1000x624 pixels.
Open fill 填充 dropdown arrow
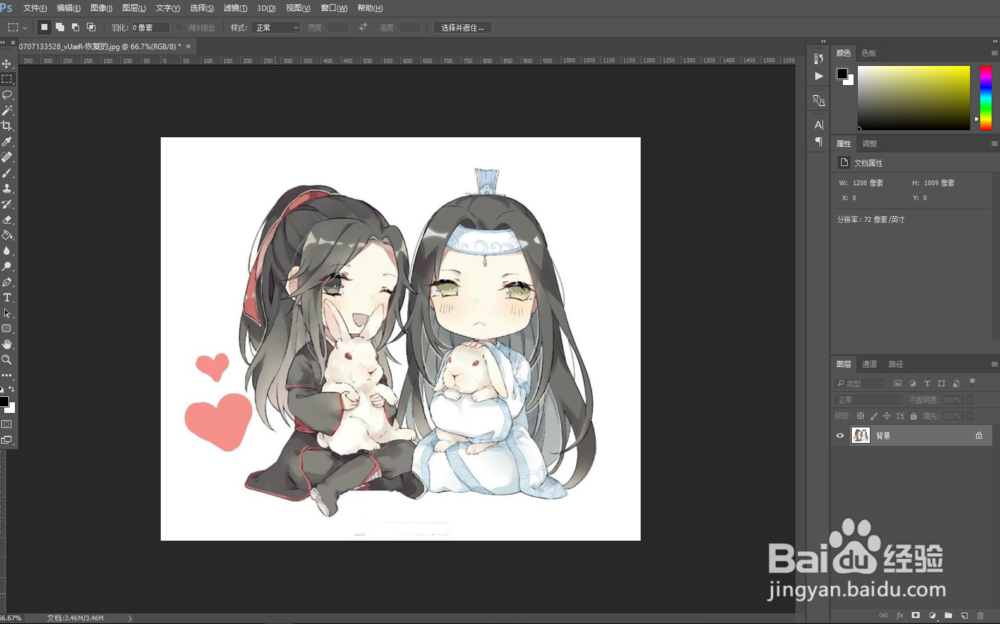click(x=970, y=416)
